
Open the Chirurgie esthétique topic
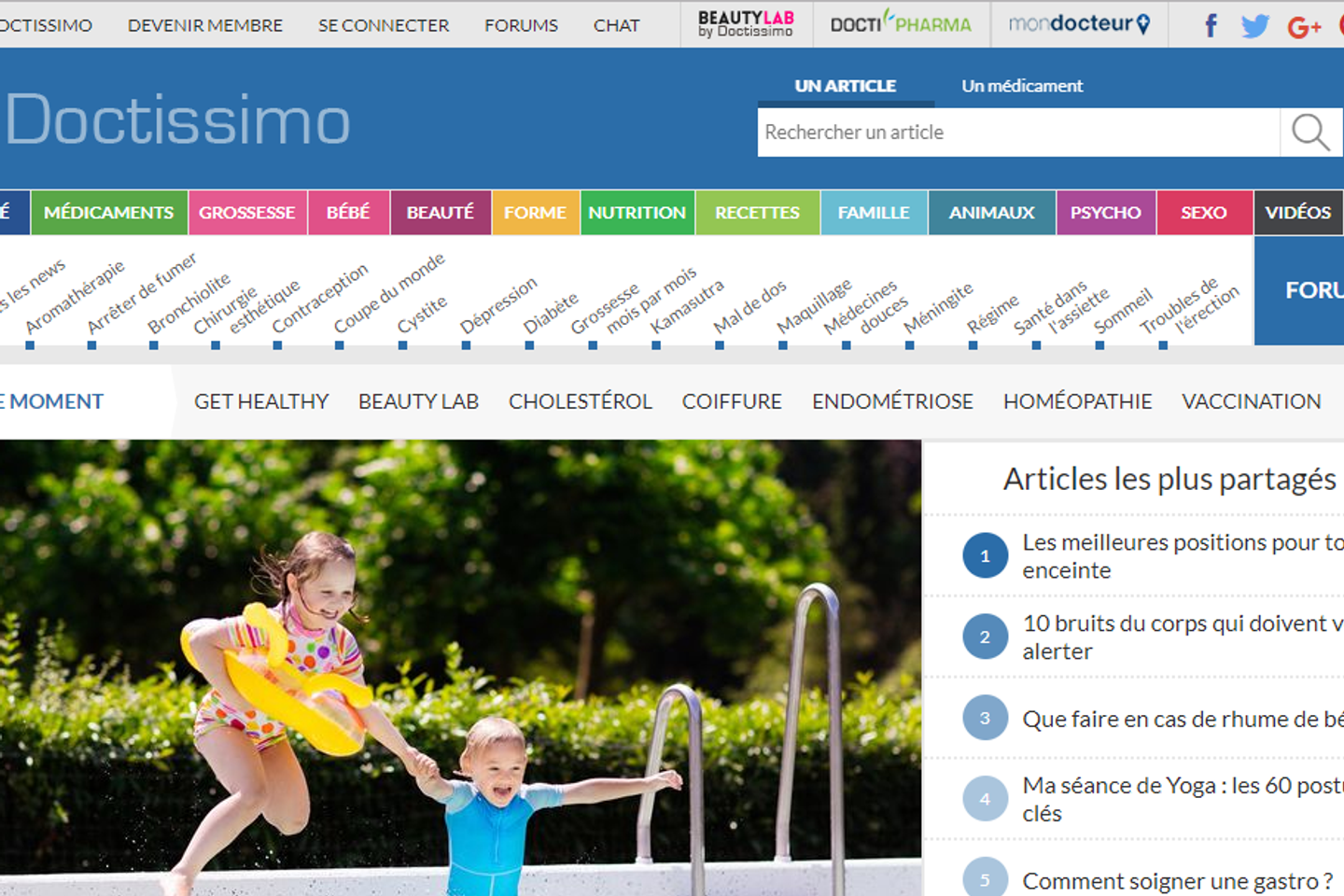pyautogui.click(x=247, y=308)
